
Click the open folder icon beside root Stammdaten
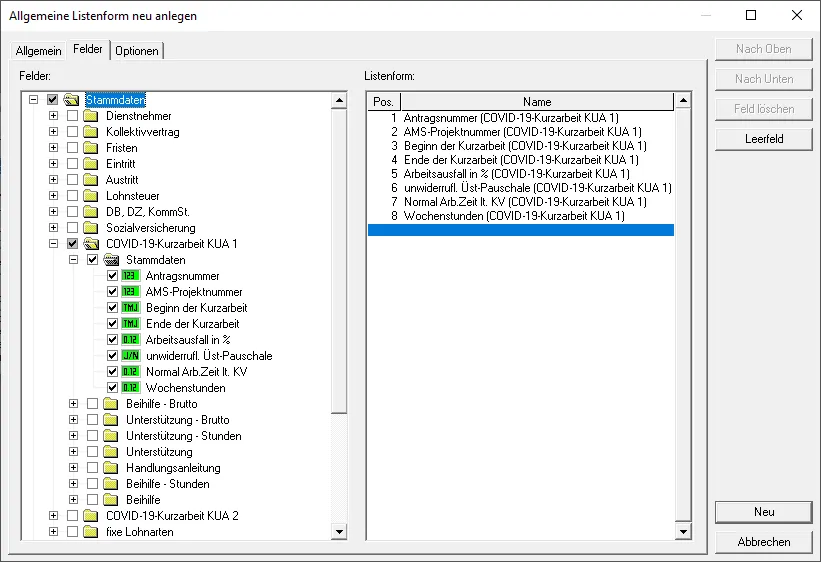71,100
